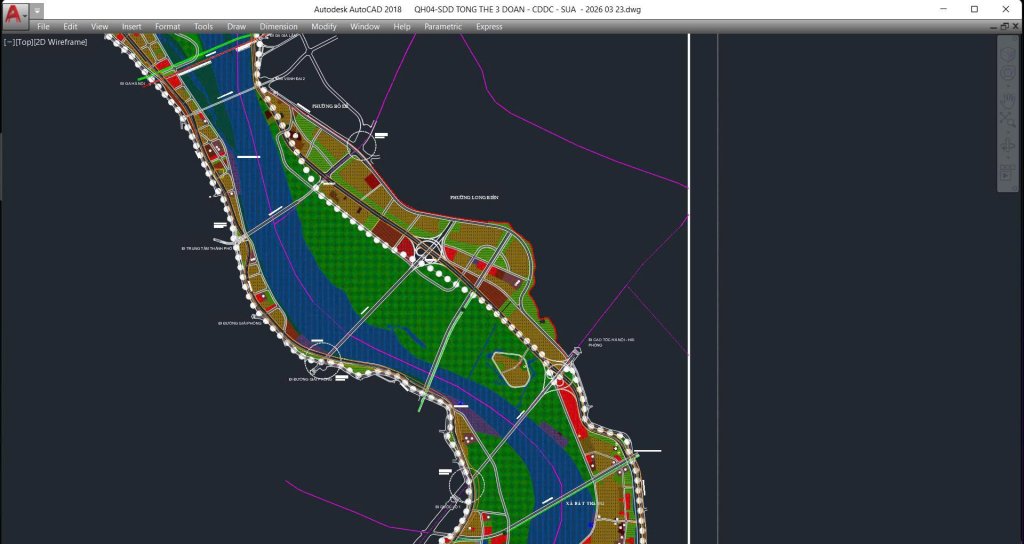Select the XÃ BÁT TRÀNG text label
1024x544 pixels.
[584, 504]
